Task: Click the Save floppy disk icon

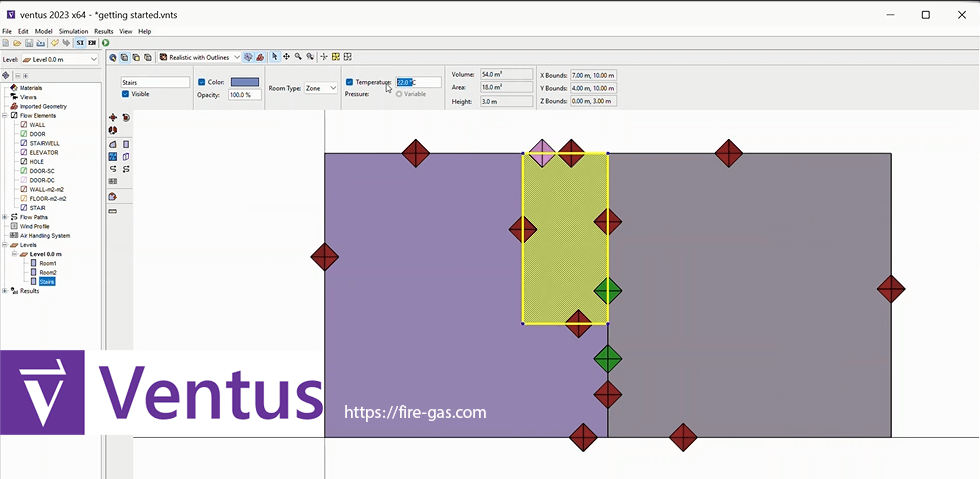Action: pyautogui.click(x=29, y=43)
